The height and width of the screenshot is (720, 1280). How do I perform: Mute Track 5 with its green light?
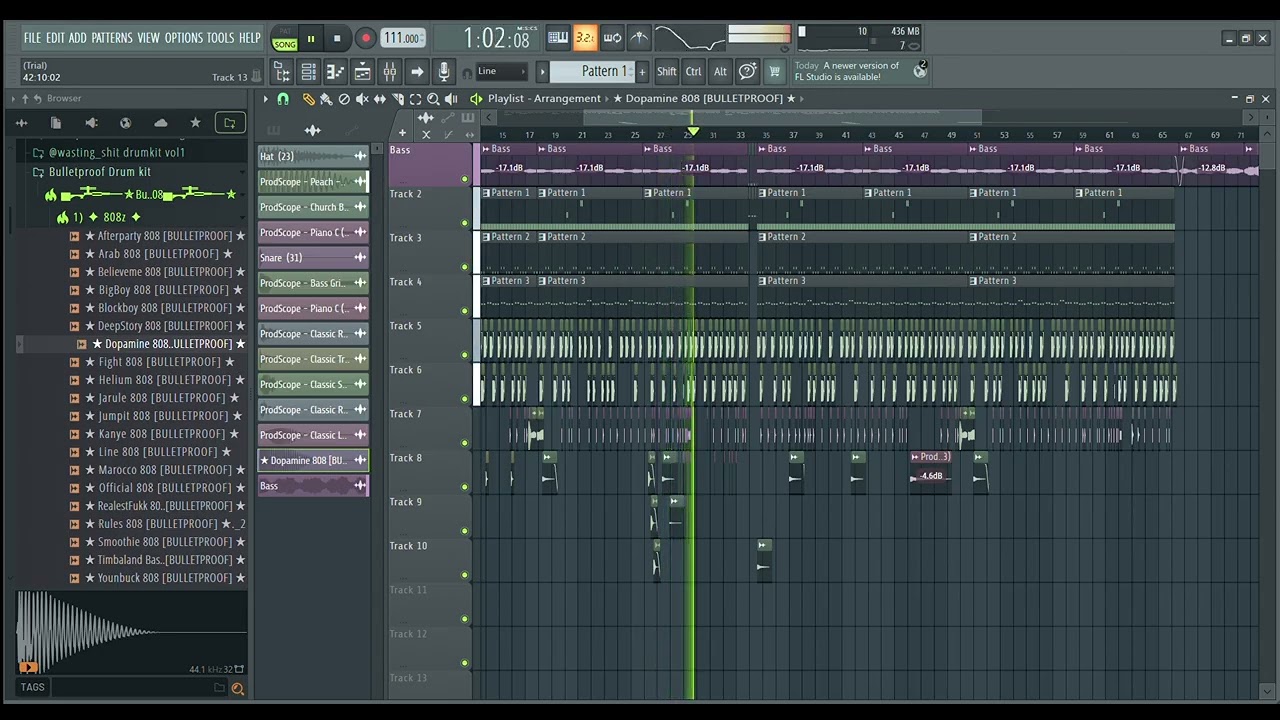[x=464, y=355]
